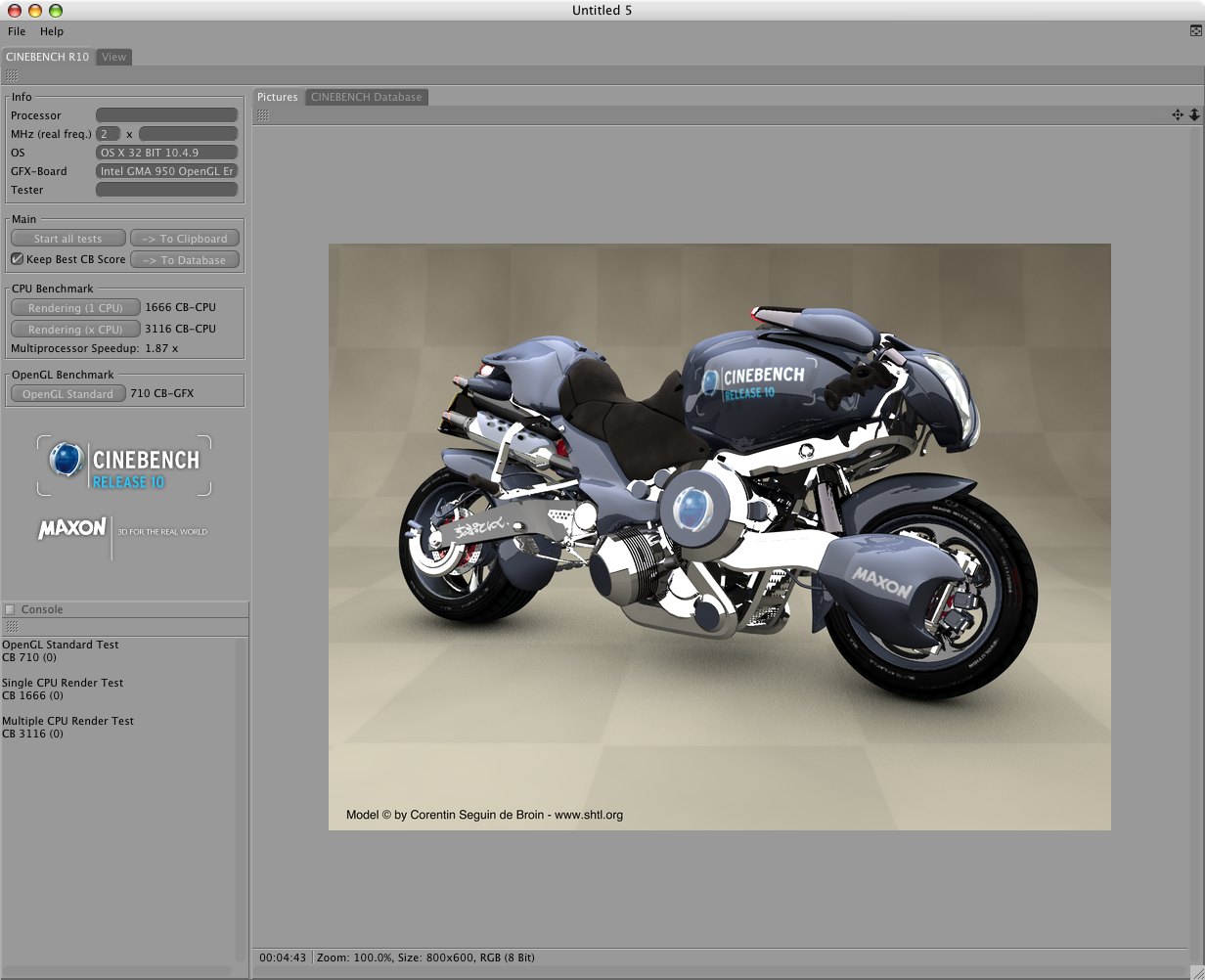Click the window zoom green button
Image resolution: width=1205 pixels, height=980 pixels.
click(x=56, y=10)
